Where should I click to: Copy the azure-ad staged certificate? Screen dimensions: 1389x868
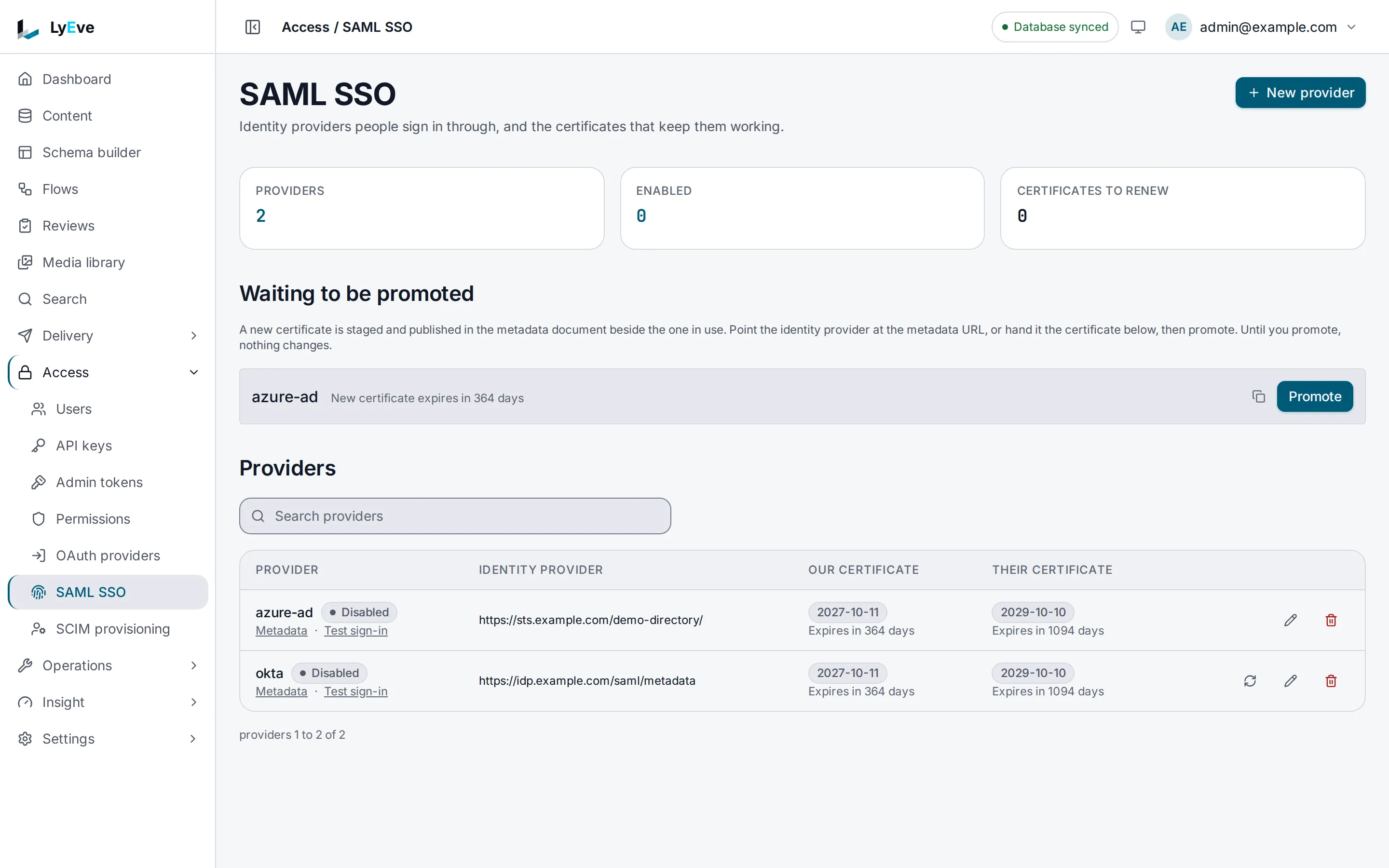click(x=1258, y=397)
